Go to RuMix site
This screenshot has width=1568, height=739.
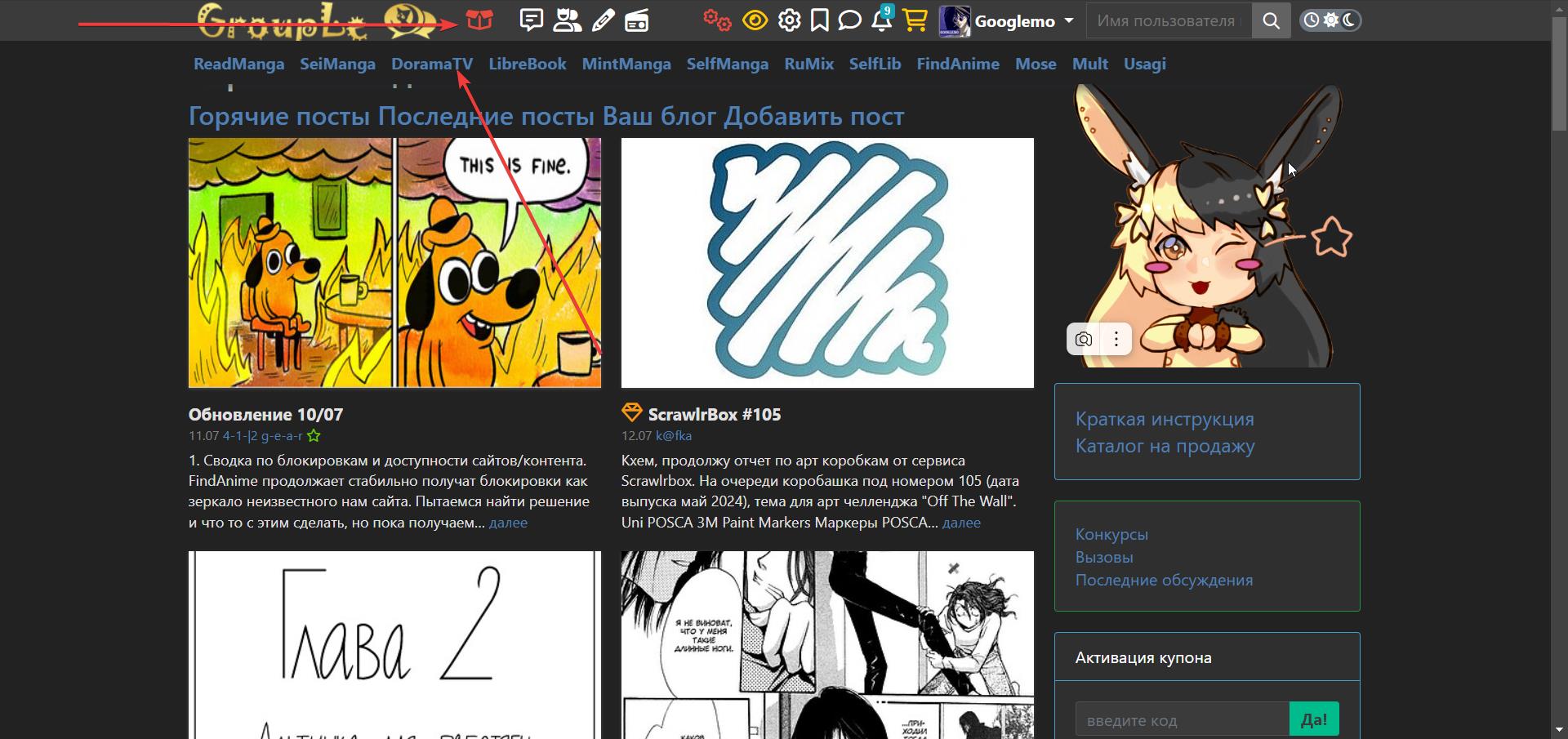(x=809, y=64)
